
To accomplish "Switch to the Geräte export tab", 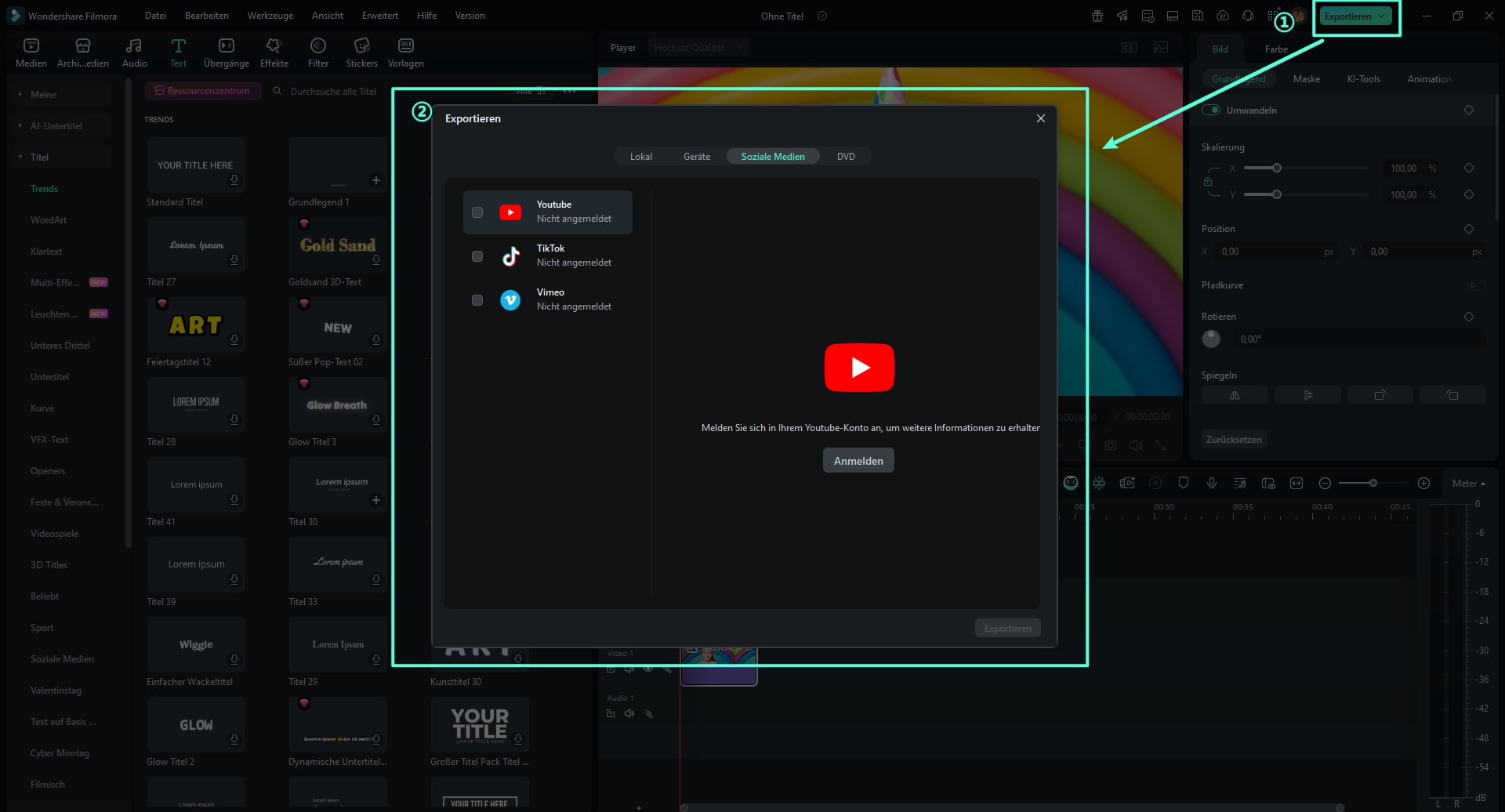I will pyautogui.click(x=697, y=157).
